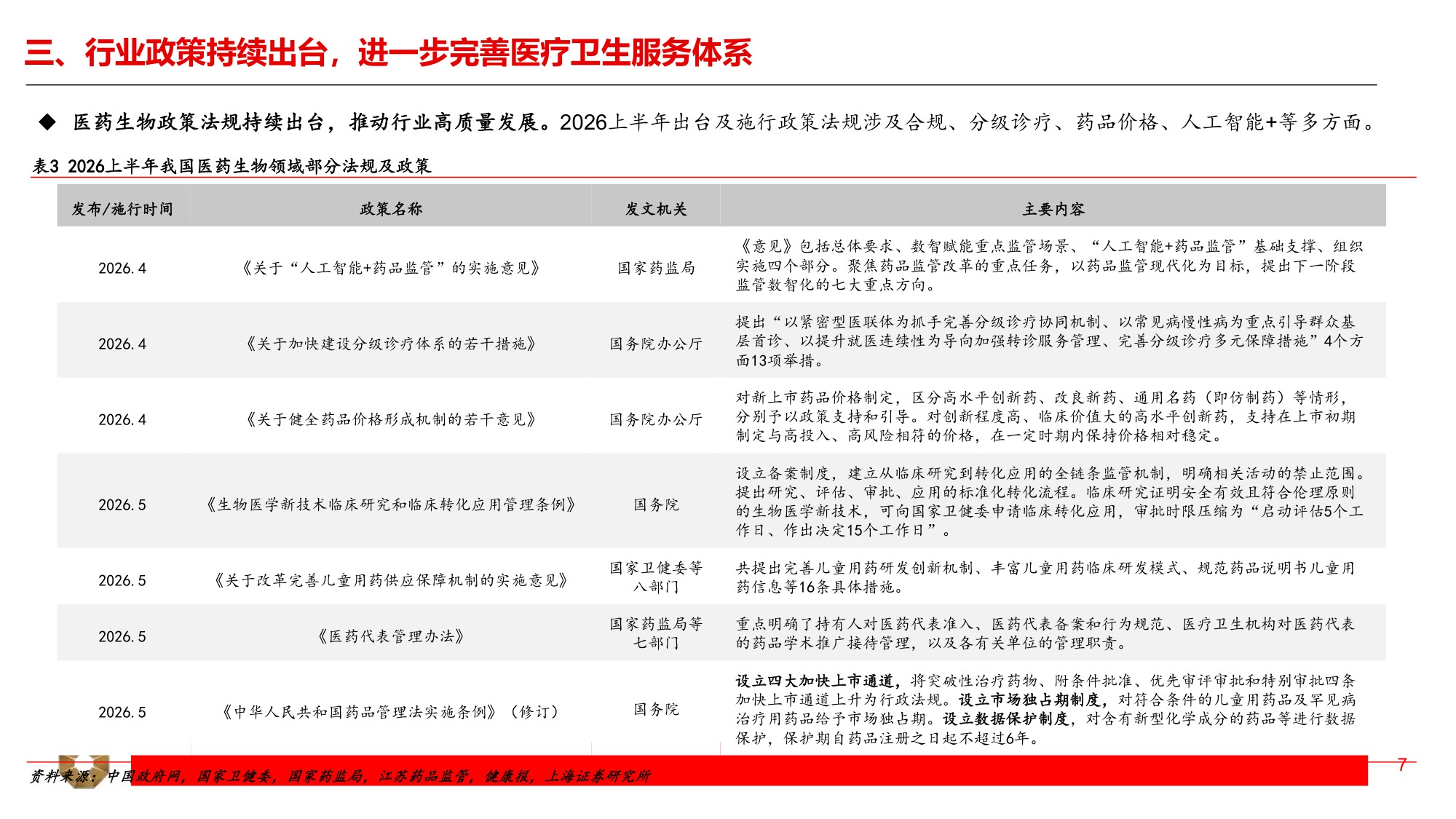Click the content text mentioning 4个方面13项举措
This screenshot has height=819, width=1456.
(x=1049, y=341)
